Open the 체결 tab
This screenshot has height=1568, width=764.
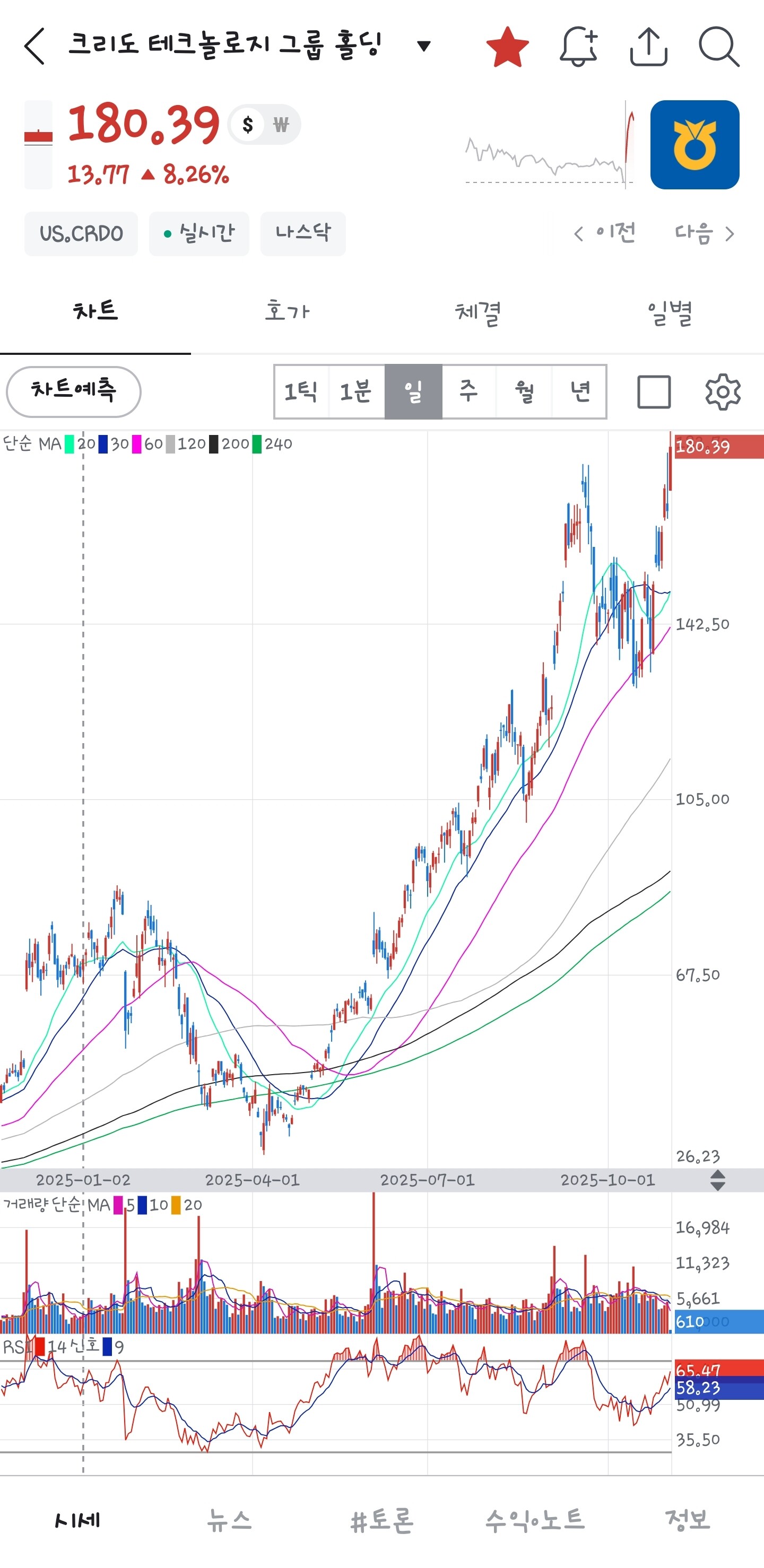click(478, 312)
